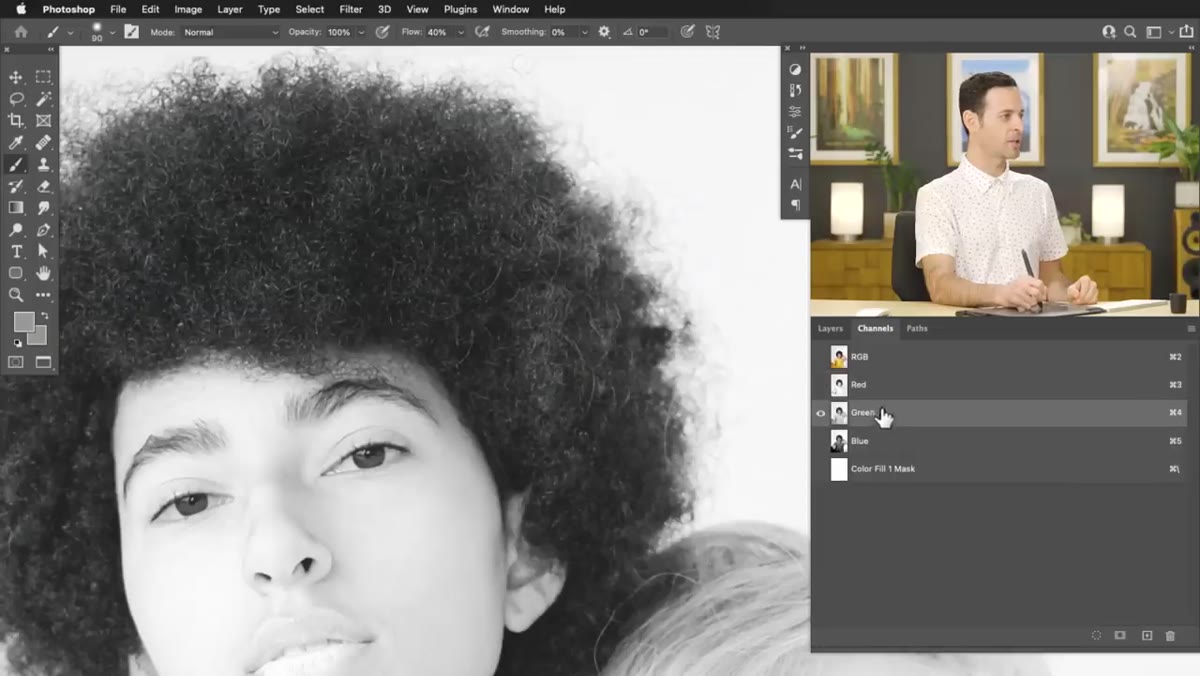Open Brush Preset picker arrow
Screen dimensions: 1200x676
coord(112,32)
